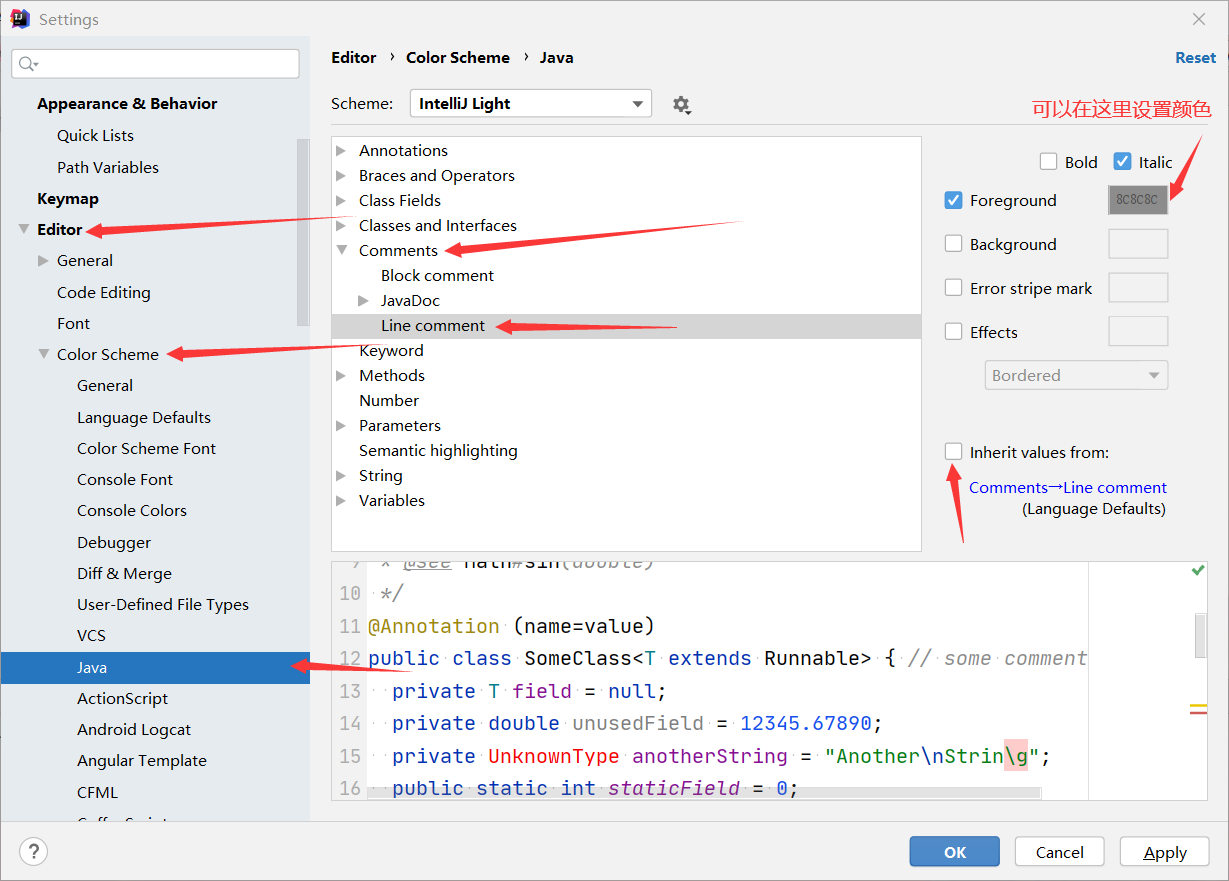
Task: Collapse the Comments category
Action: click(341, 250)
